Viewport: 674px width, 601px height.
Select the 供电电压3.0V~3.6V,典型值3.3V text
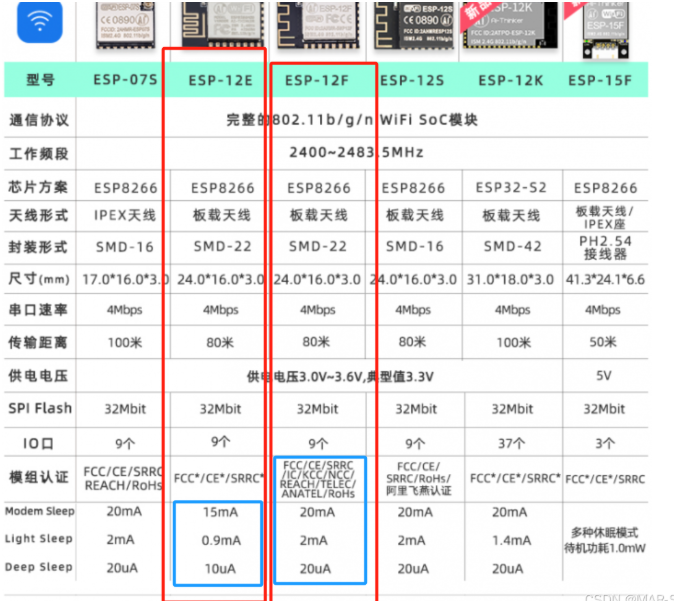coord(340,377)
